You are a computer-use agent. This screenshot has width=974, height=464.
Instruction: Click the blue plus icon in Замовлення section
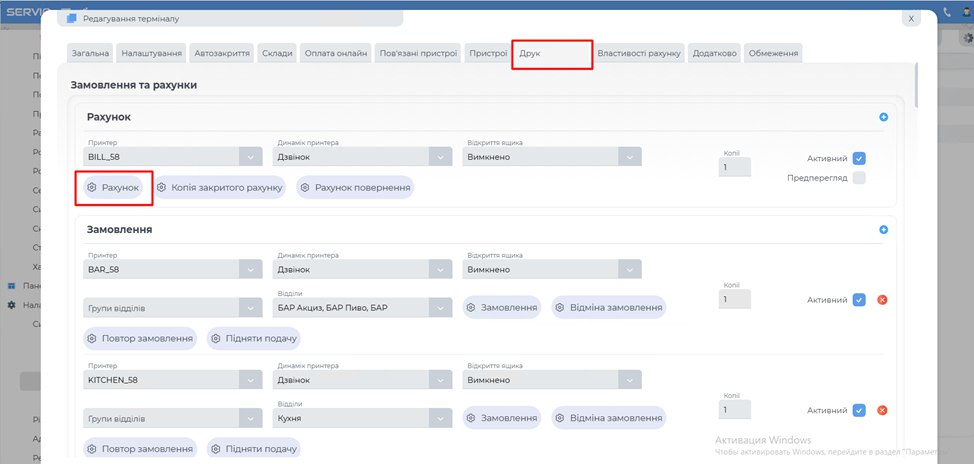(x=883, y=230)
